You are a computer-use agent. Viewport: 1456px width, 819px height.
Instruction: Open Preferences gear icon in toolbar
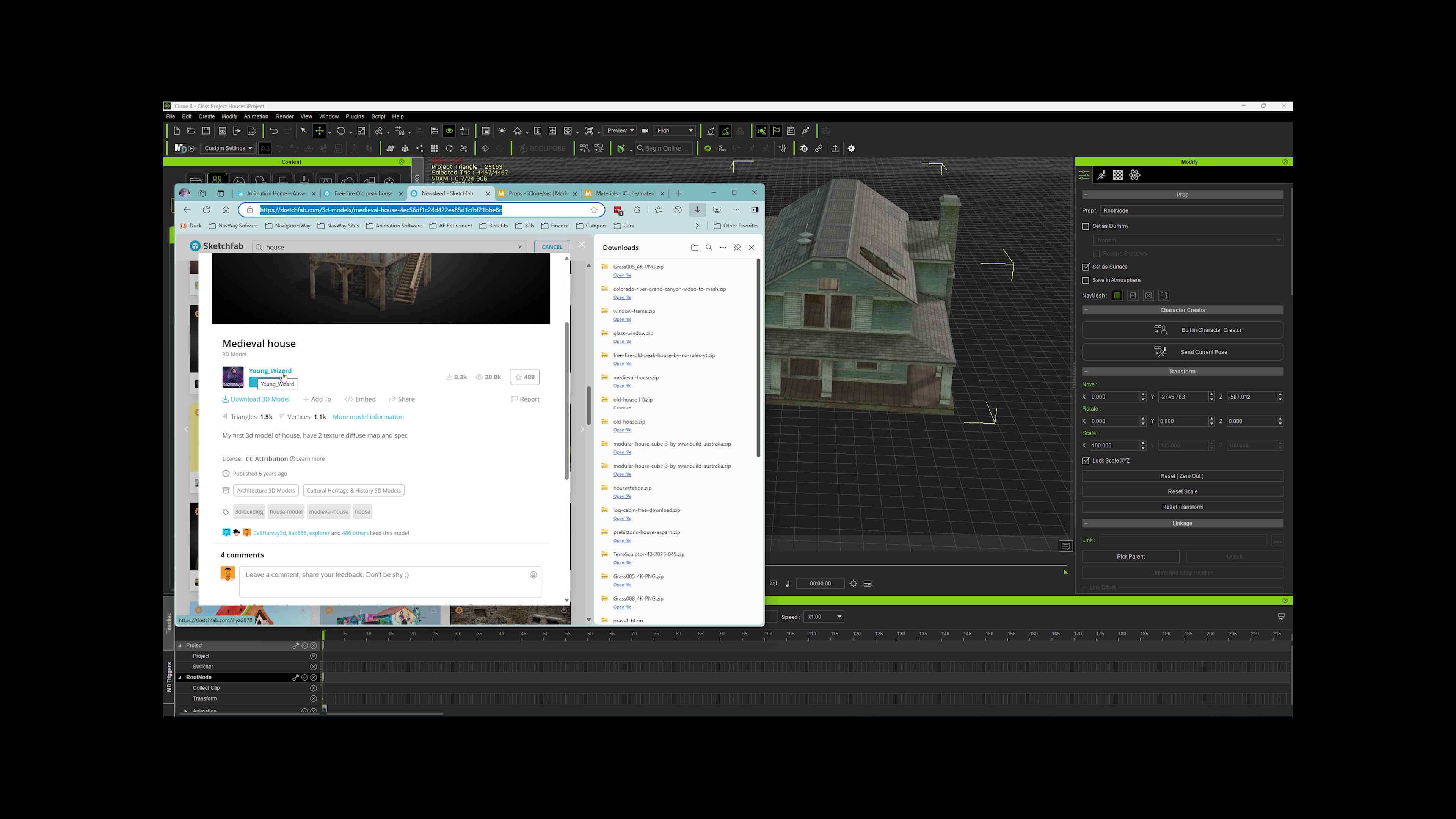point(851,149)
